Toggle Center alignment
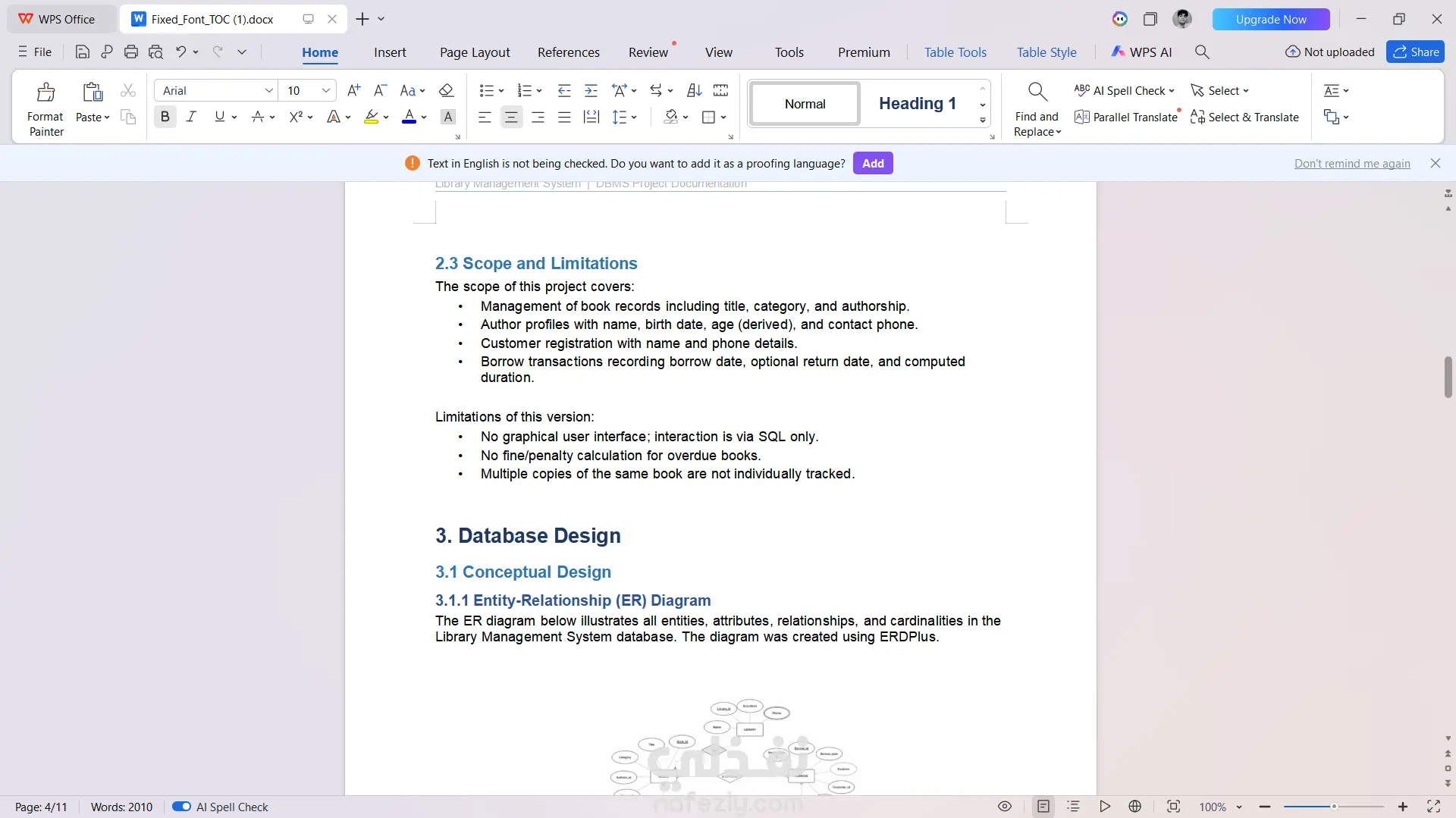This screenshot has height=818, width=1456. coord(511,117)
